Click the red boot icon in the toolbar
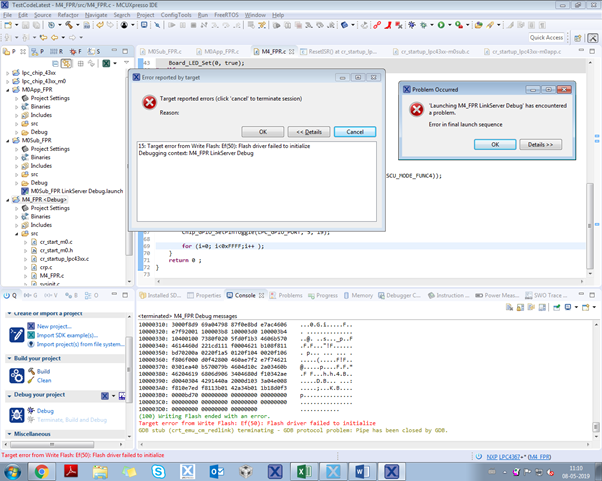The width and height of the screenshot is (602, 481). pos(388,25)
